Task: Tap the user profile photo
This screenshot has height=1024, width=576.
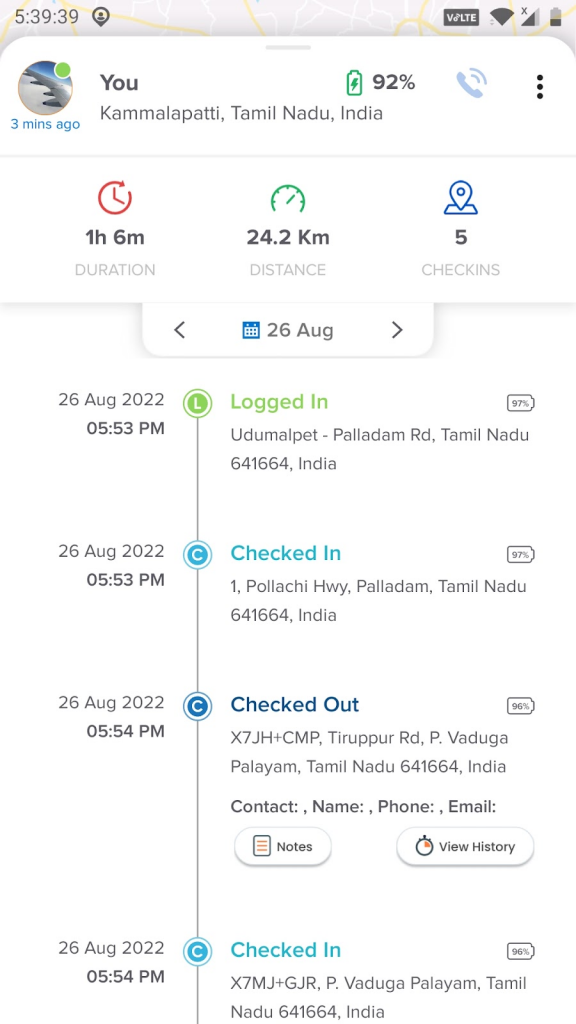Action: pos(45,88)
